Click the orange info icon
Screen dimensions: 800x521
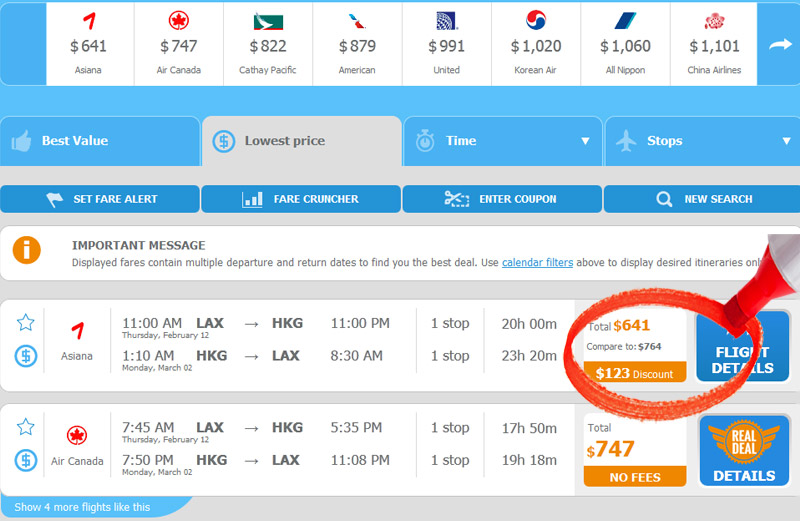point(27,250)
